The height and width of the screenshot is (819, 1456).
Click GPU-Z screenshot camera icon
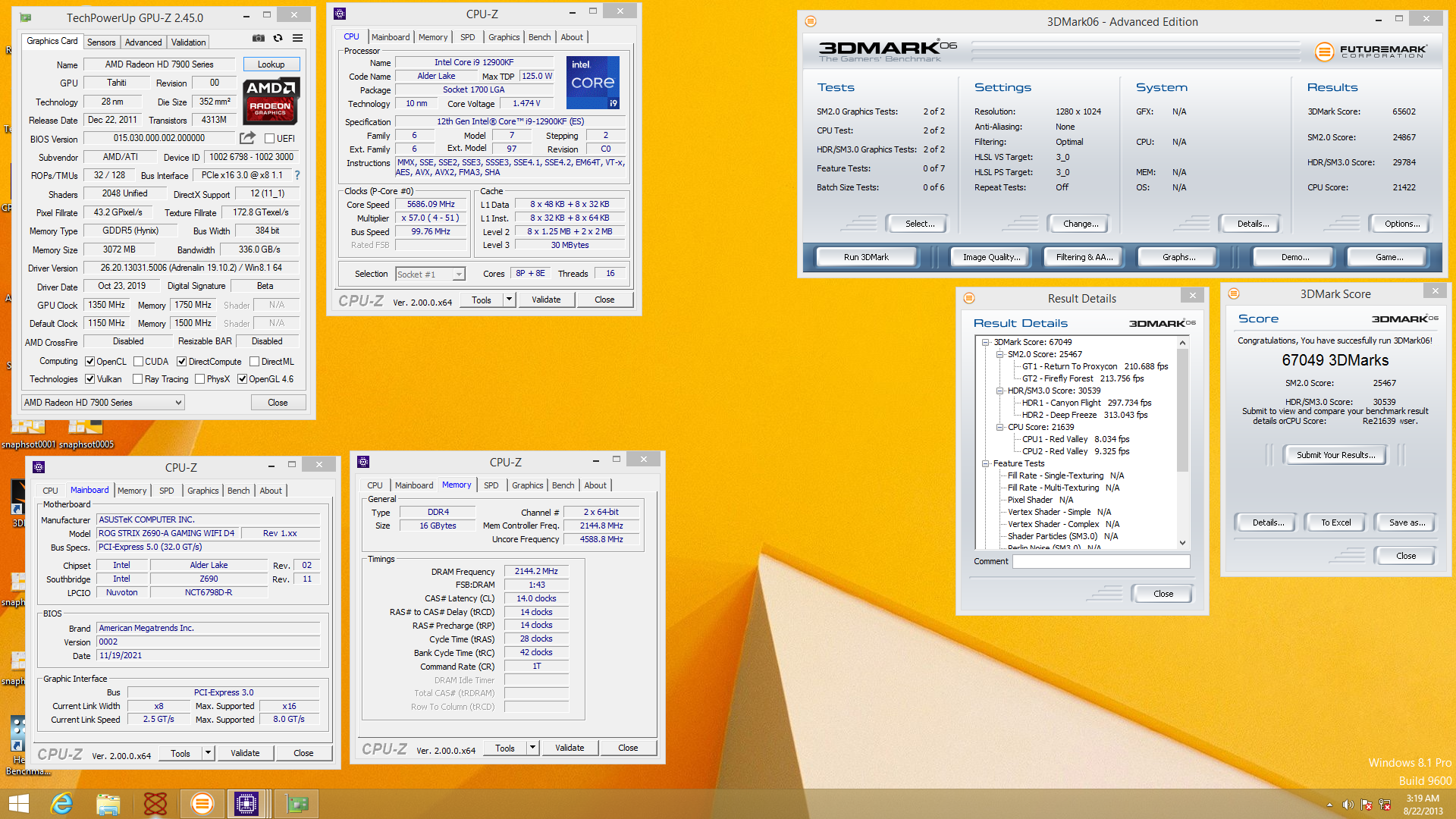pyautogui.click(x=259, y=38)
